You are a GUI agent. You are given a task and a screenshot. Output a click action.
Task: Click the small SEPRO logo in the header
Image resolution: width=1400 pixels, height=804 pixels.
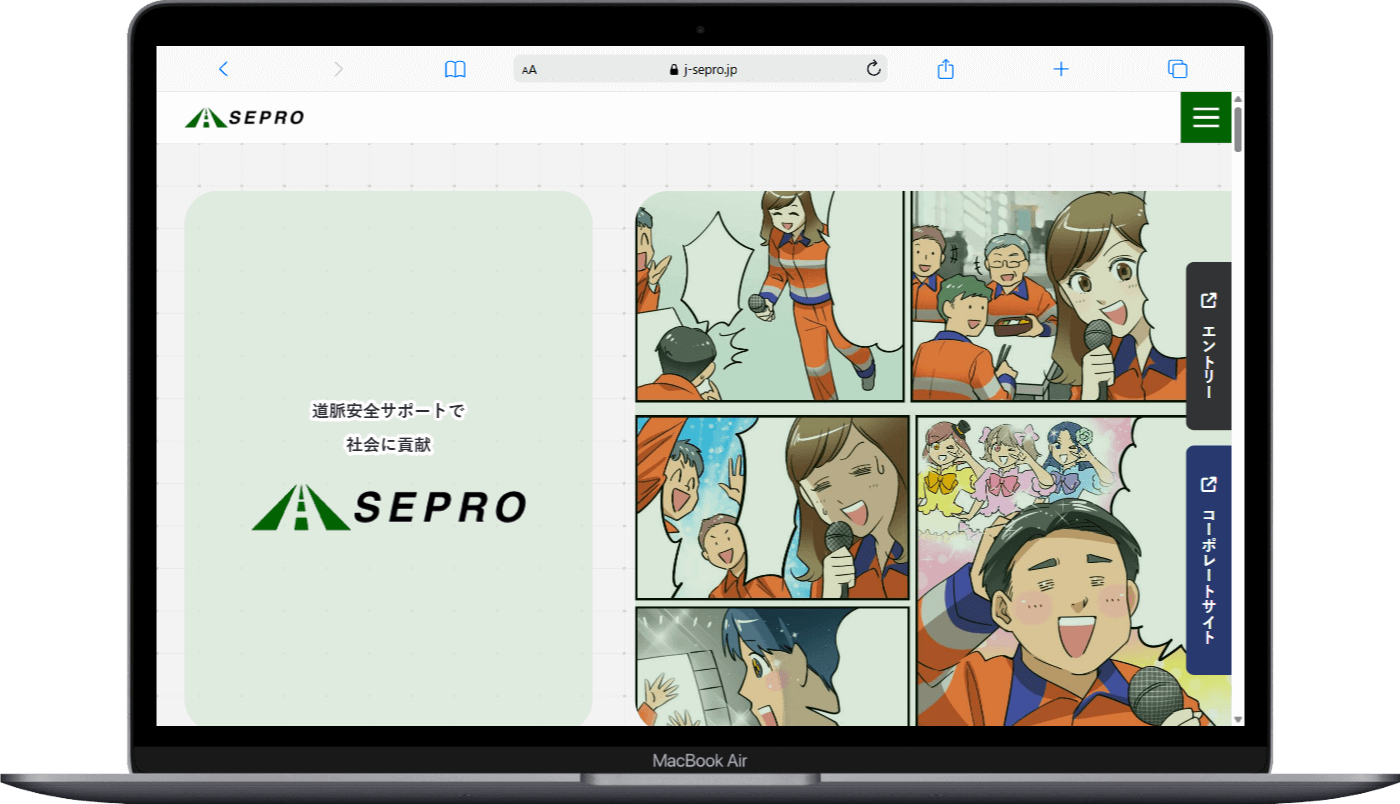coord(244,118)
